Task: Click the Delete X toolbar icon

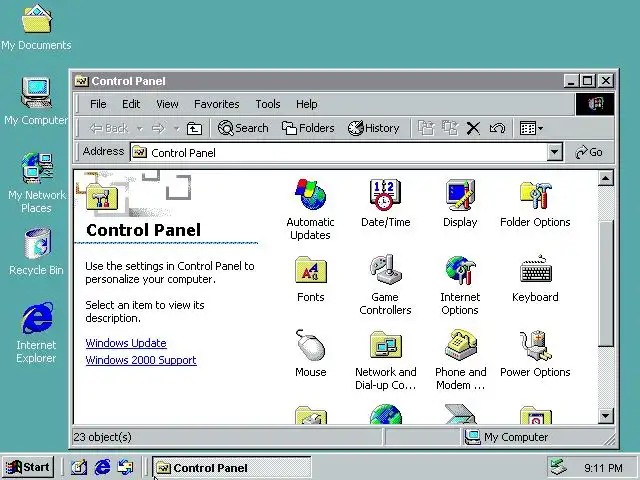Action: coord(473,129)
